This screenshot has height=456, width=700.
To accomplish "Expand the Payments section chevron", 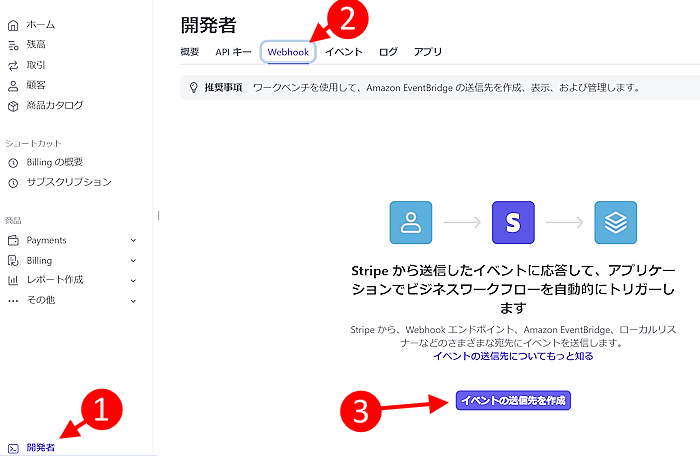I will click(x=133, y=240).
